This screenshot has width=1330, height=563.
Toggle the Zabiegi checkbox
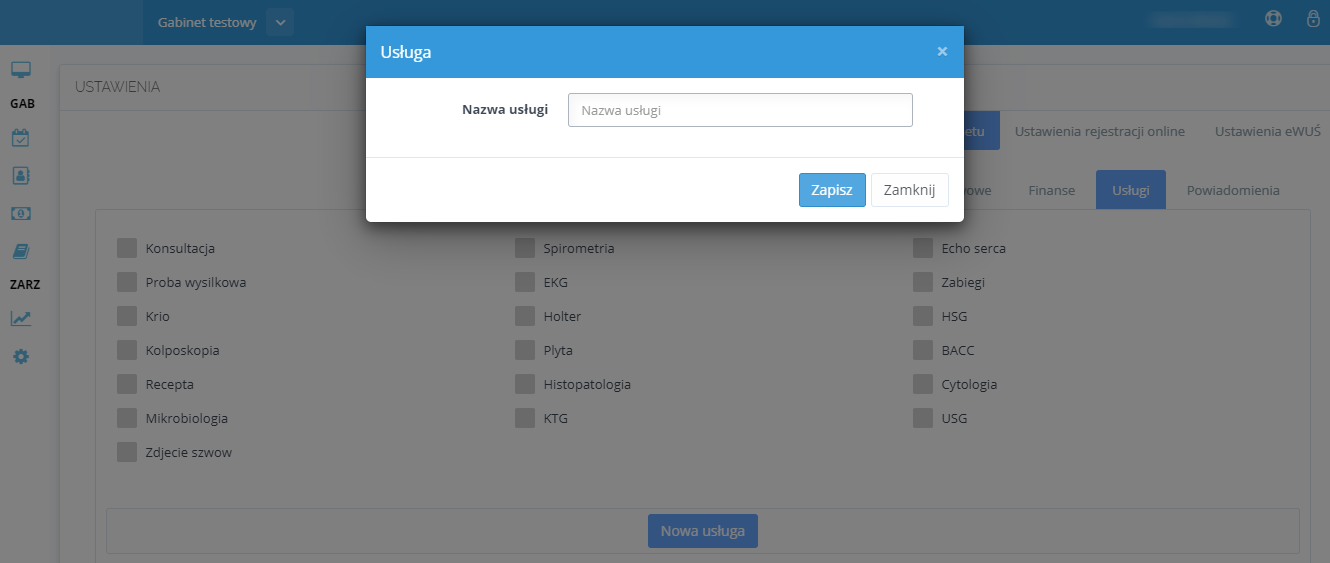click(x=923, y=282)
